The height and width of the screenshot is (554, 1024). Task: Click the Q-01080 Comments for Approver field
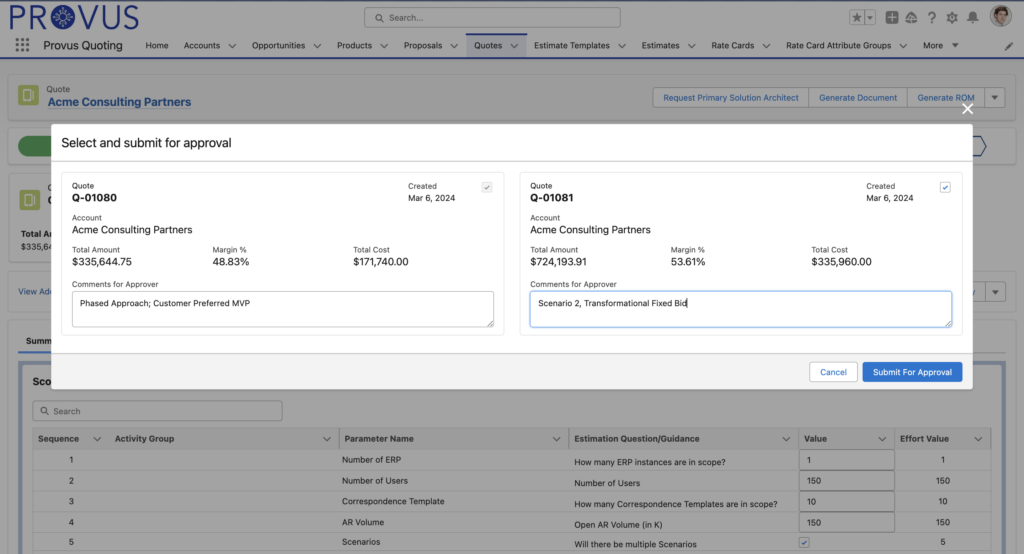coord(282,308)
